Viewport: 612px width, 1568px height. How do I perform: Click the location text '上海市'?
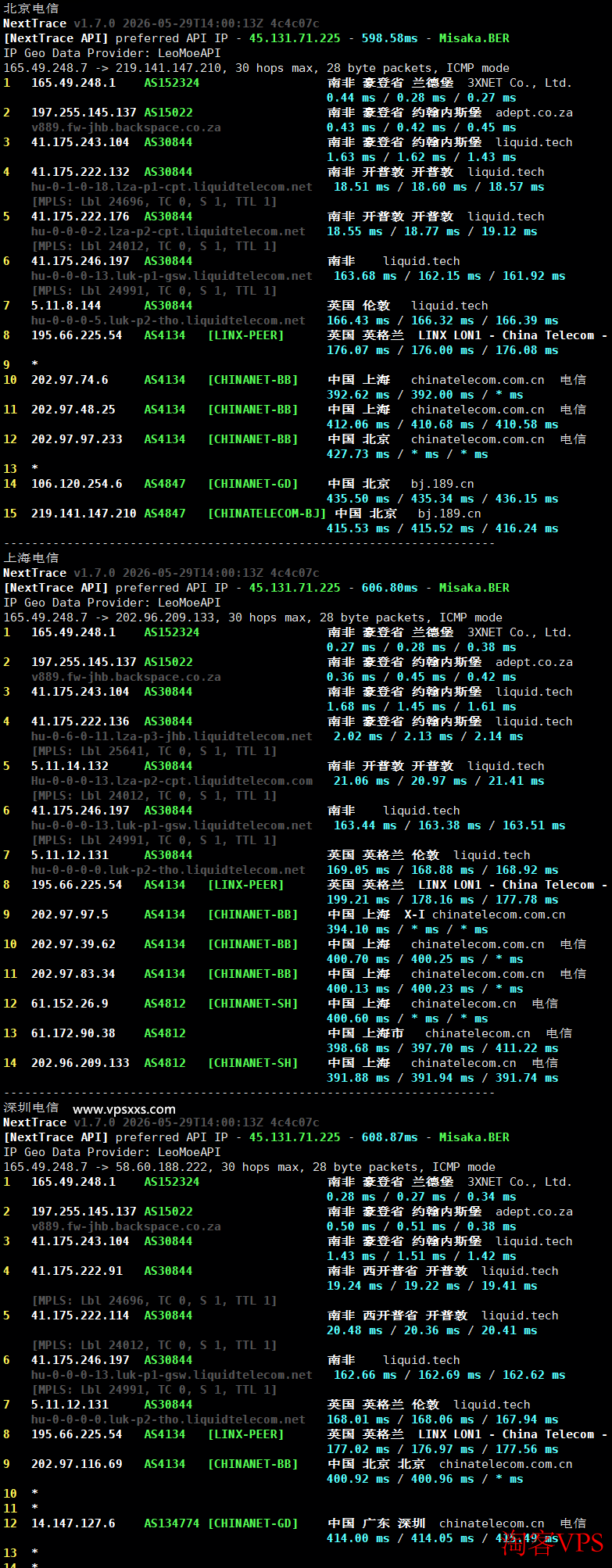point(383,1033)
